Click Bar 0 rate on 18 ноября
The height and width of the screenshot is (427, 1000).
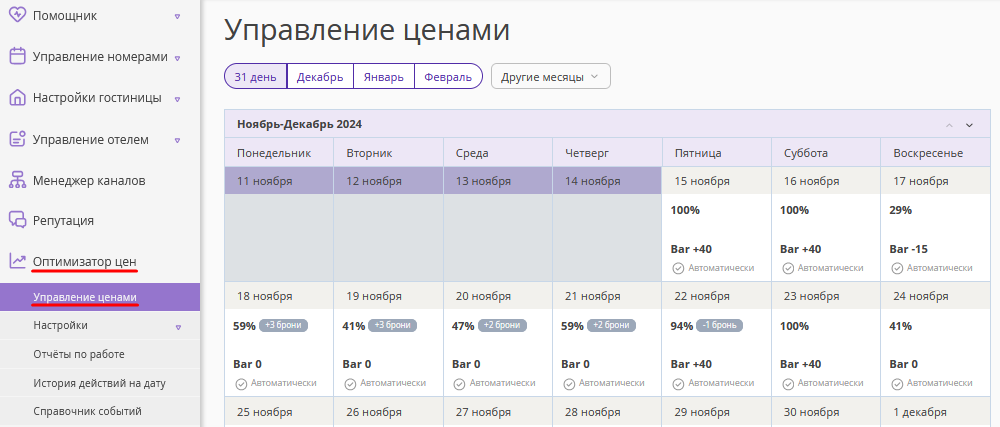tap(247, 365)
